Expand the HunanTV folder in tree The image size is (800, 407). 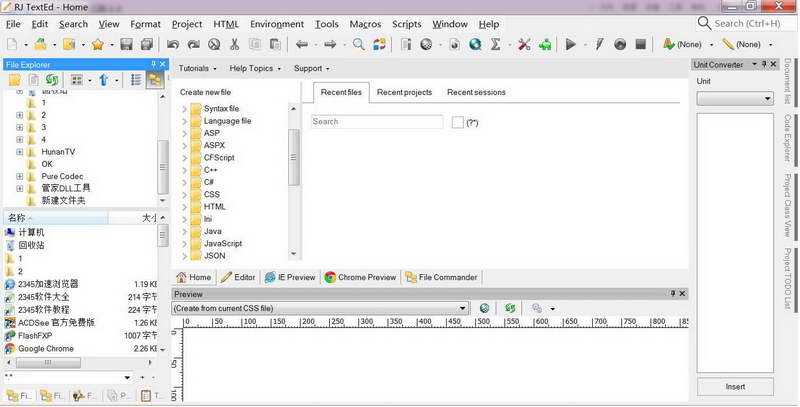coord(19,151)
